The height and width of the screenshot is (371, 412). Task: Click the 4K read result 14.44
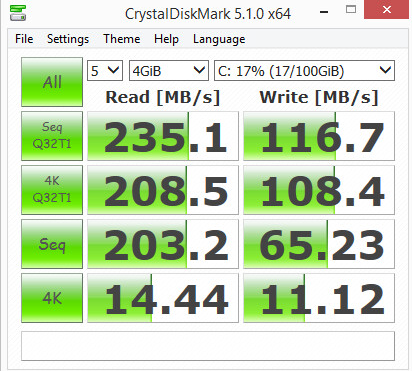point(163,298)
